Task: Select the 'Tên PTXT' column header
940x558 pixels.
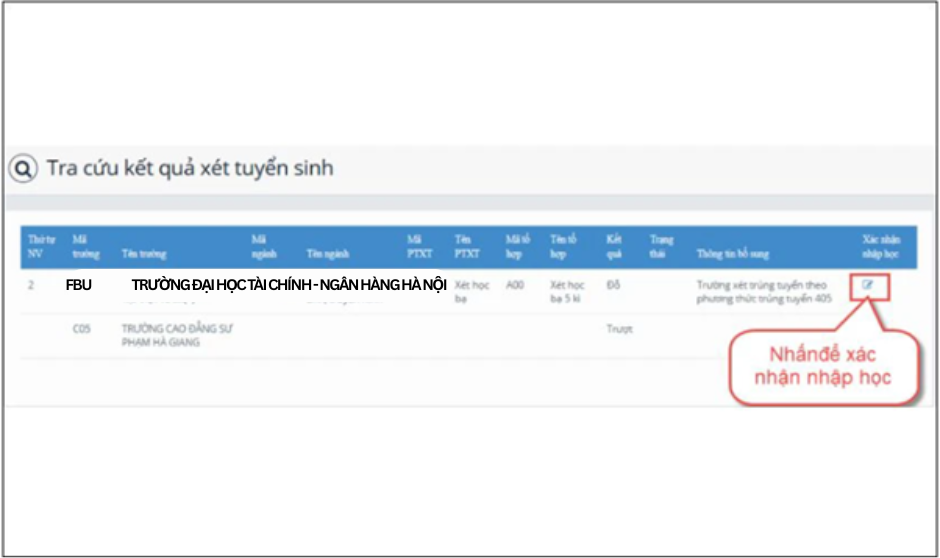Action: tap(465, 247)
